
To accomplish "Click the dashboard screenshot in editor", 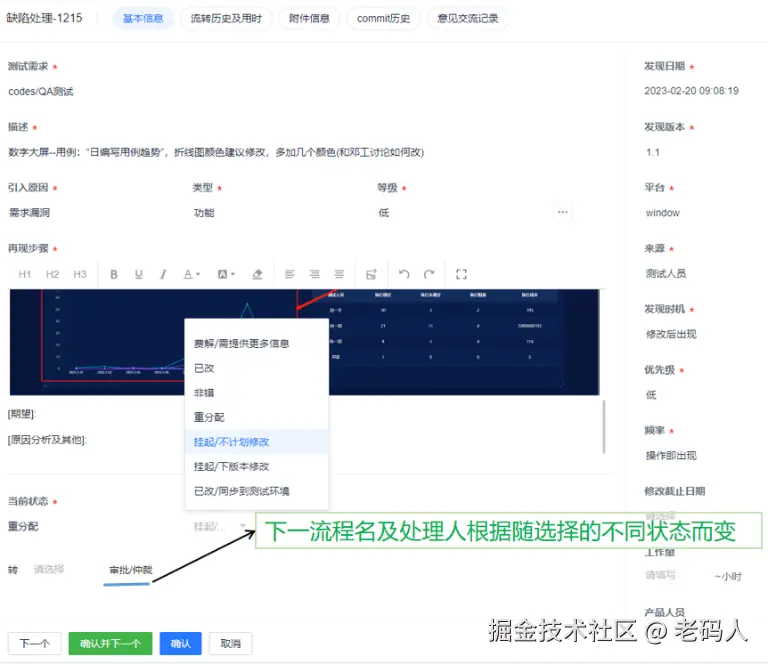I will 304,342.
